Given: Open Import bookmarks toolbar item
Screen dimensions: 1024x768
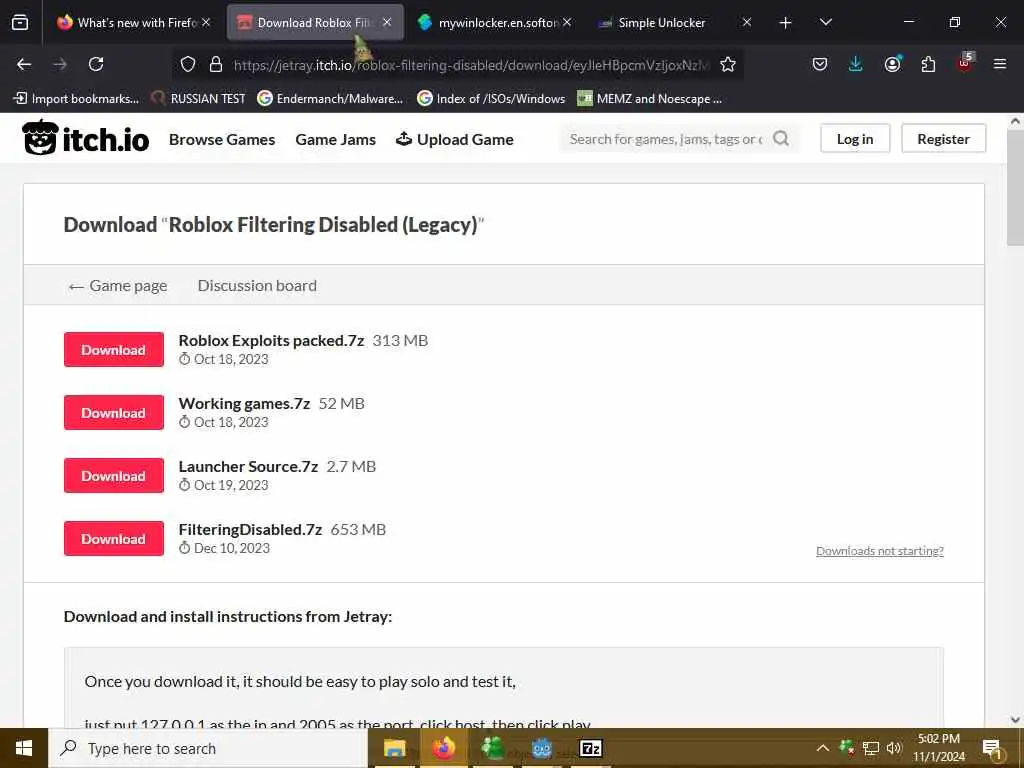Looking at the screenshot, I should (x=76, y=99).
